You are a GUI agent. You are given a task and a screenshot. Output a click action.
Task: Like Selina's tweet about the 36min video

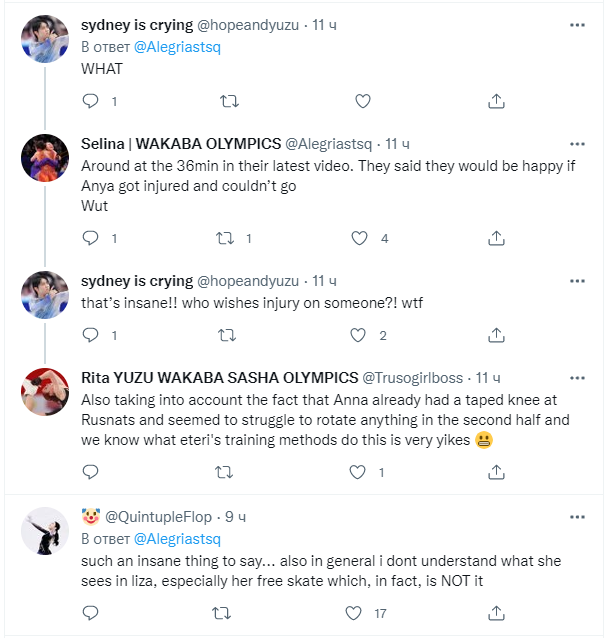[x=361, y=238]
